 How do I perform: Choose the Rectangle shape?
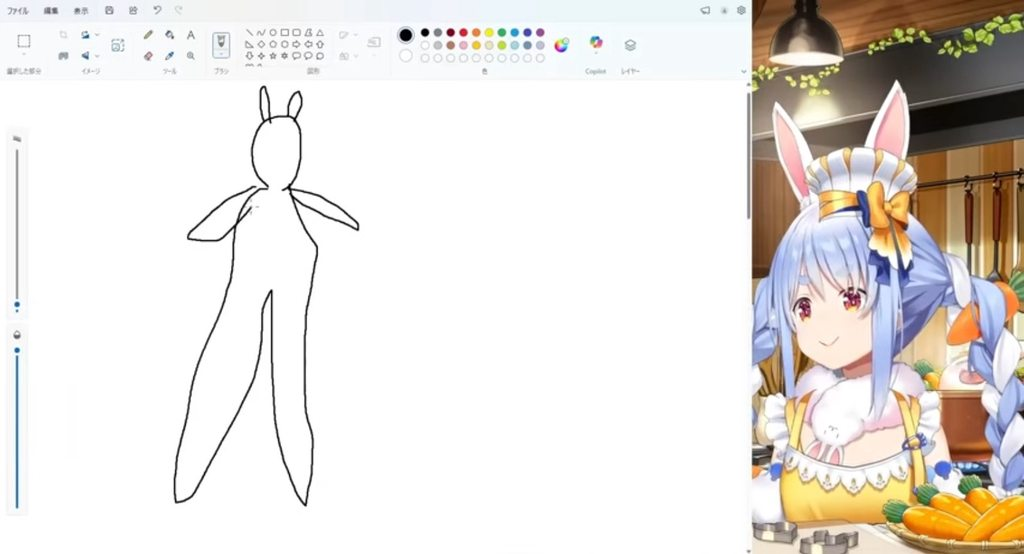(x=285, y=33)
